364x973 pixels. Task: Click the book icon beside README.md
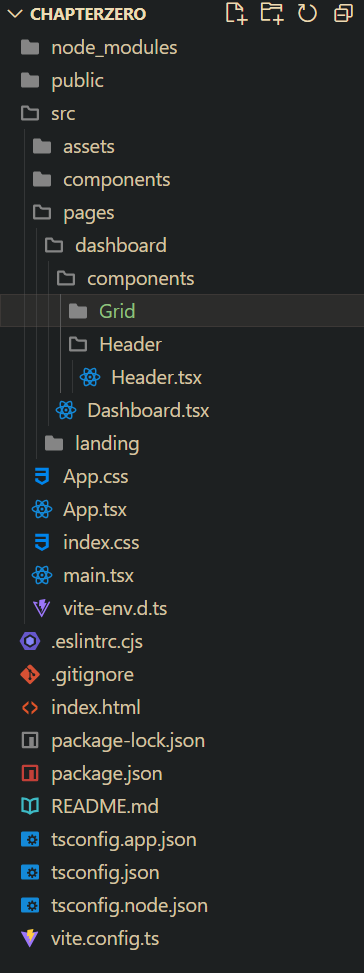30,806
